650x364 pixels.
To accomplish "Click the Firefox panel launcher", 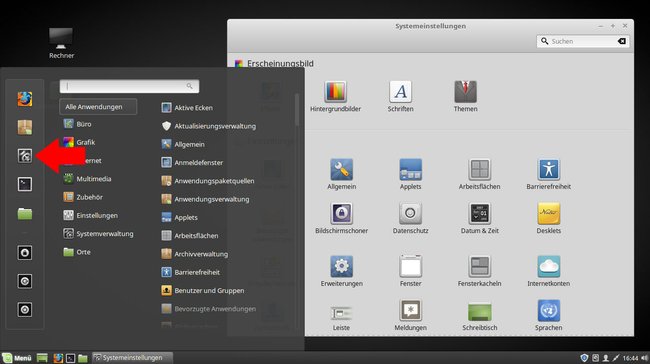I will point(58,358).
